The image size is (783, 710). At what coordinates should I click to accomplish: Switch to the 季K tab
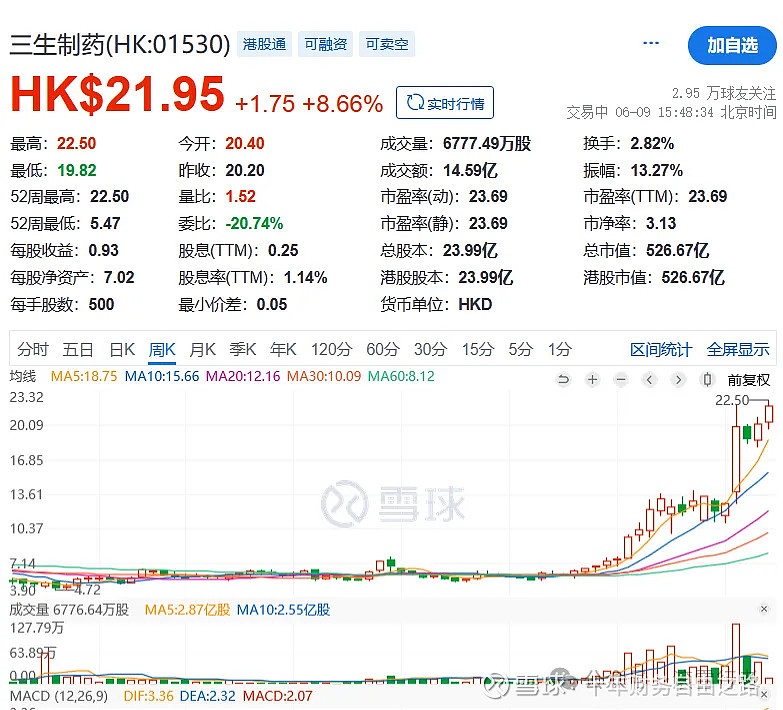tap(243, 350)
